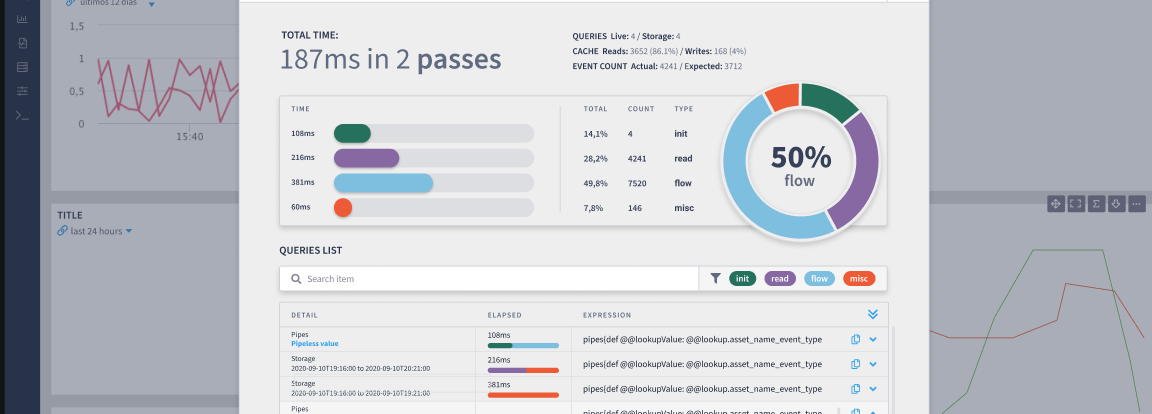This screenshot has height=414, width=1152.
Task: Click the sigma icon on chart panel
Action: pyautogui.click(x=1096, y=204)
